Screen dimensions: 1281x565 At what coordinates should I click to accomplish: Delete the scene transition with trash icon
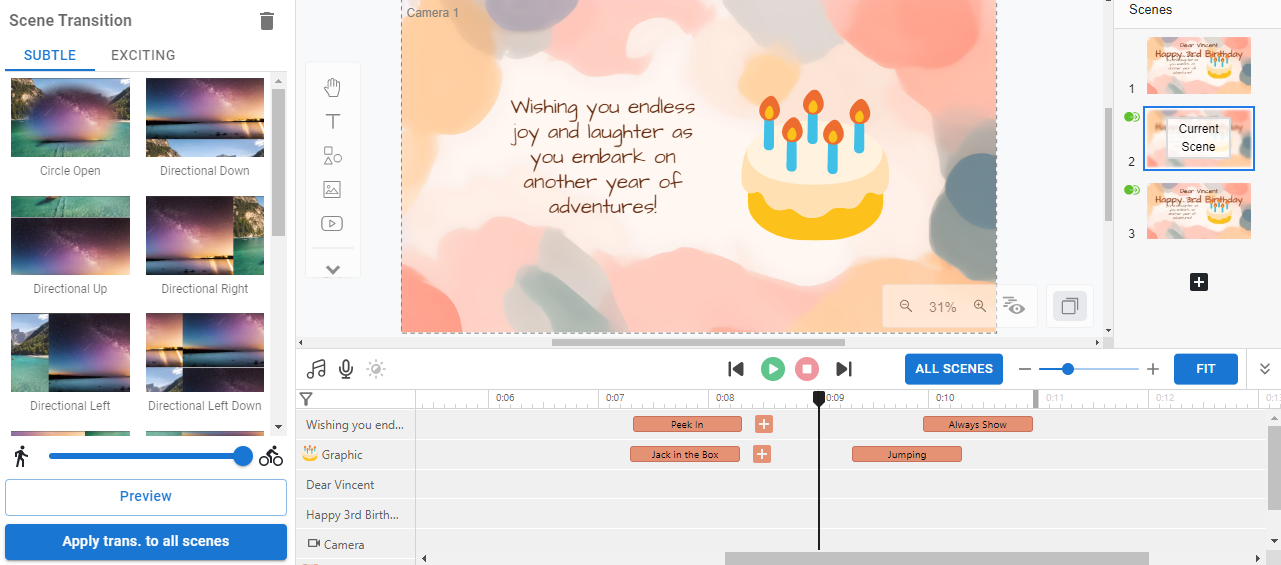[x=267, y=21]
